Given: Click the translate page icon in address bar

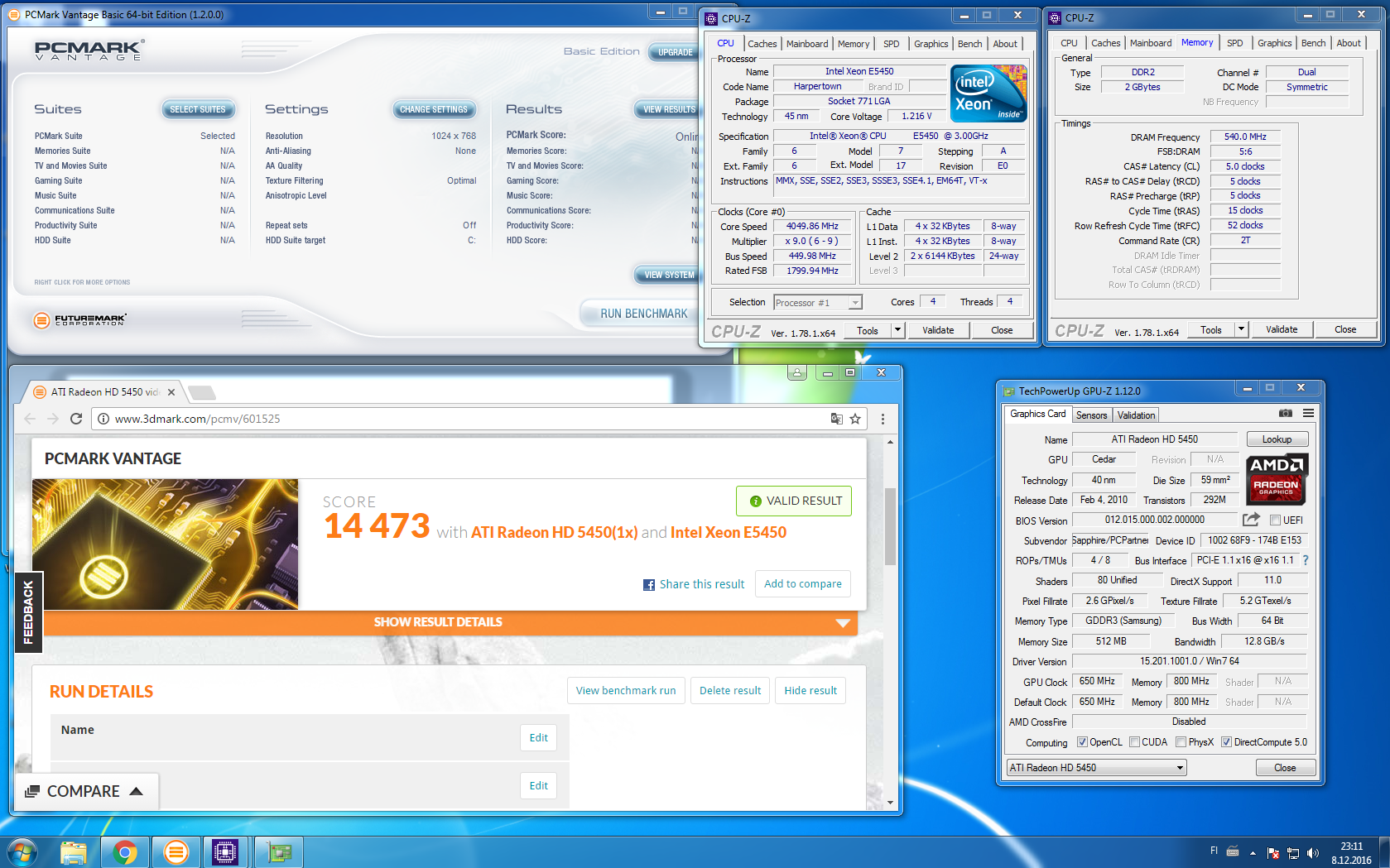Looking at the screenshot, I should tap(837, 419).
